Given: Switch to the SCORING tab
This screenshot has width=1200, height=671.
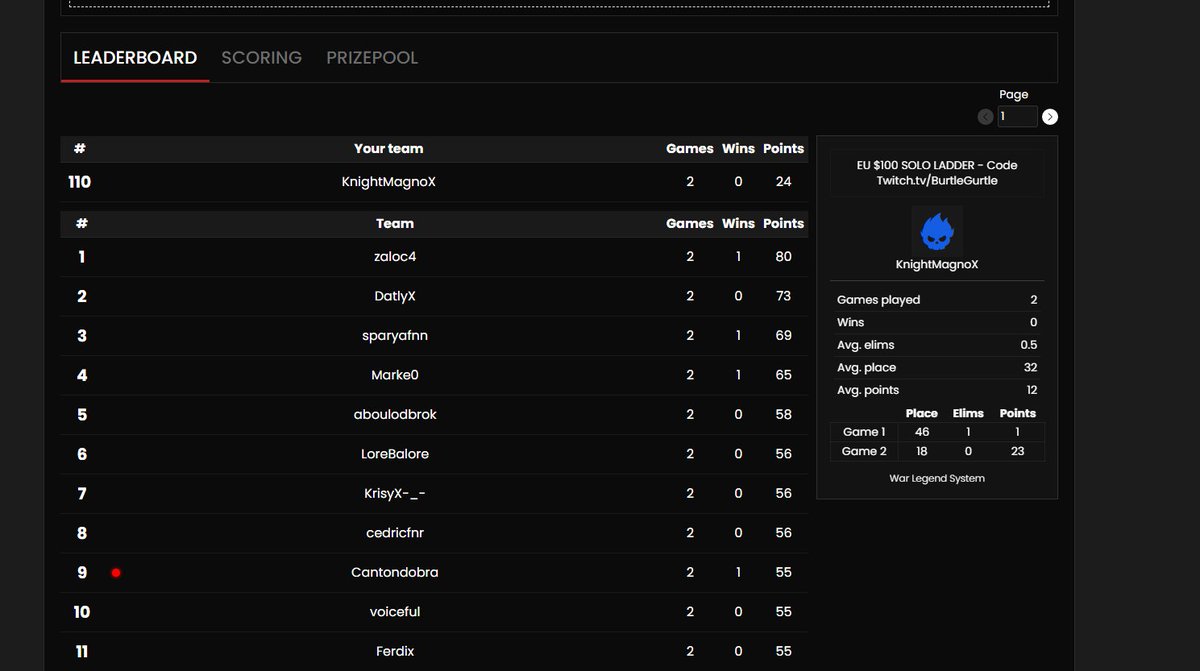Looking at the screenshot, I should point(261,57).
